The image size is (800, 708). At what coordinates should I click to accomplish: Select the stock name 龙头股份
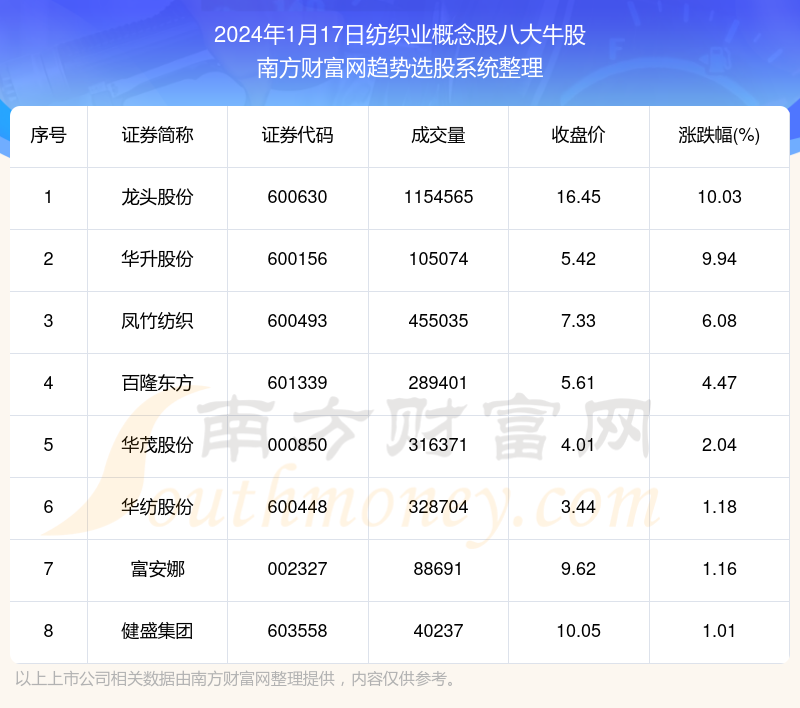[x=157, y=197]
